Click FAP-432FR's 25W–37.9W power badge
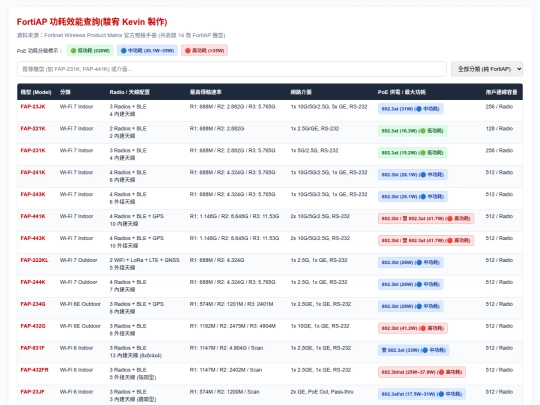This screenshot has width=540, height=405. point(422,372)
